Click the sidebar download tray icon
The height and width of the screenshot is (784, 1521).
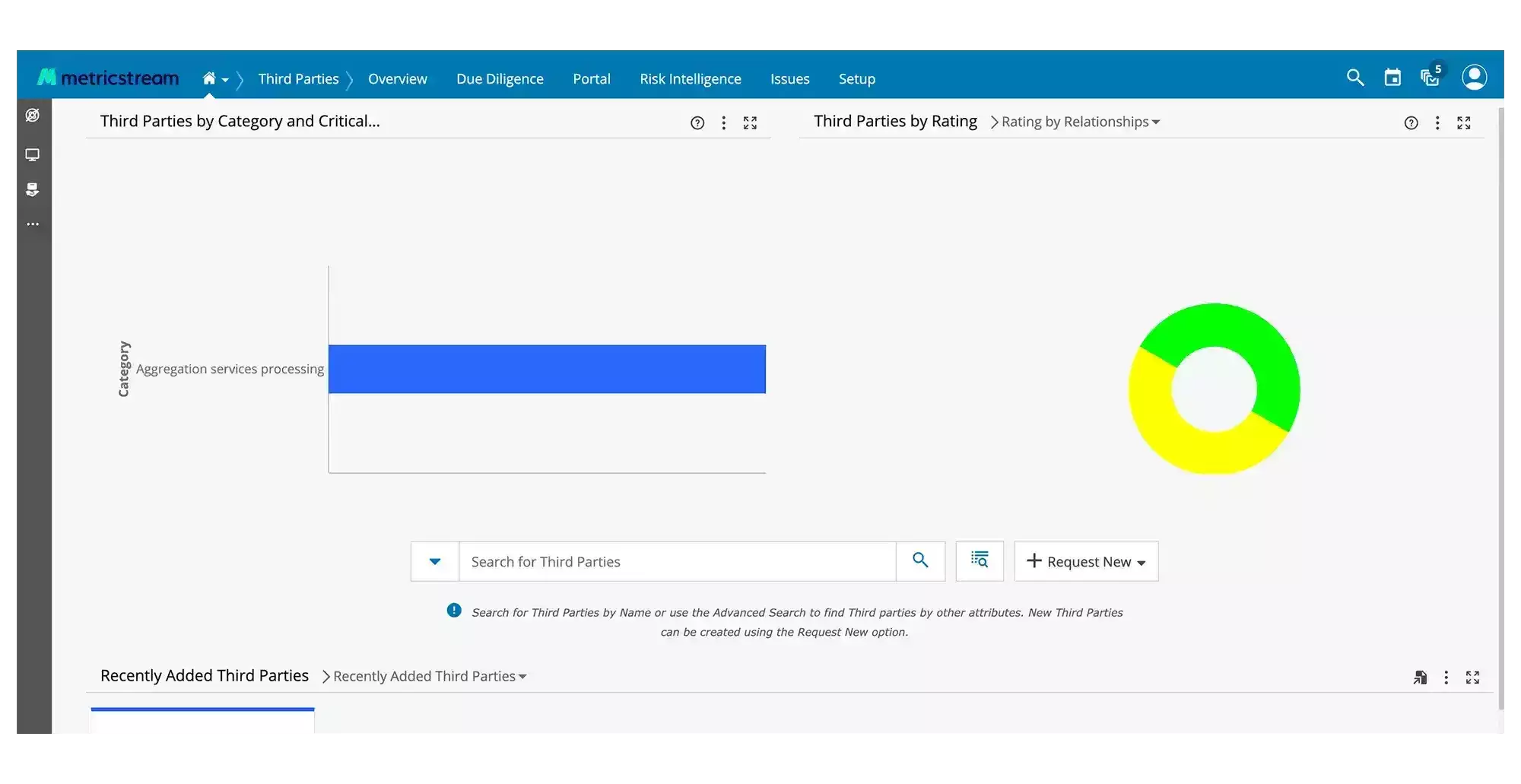click(x=33, y=189)
